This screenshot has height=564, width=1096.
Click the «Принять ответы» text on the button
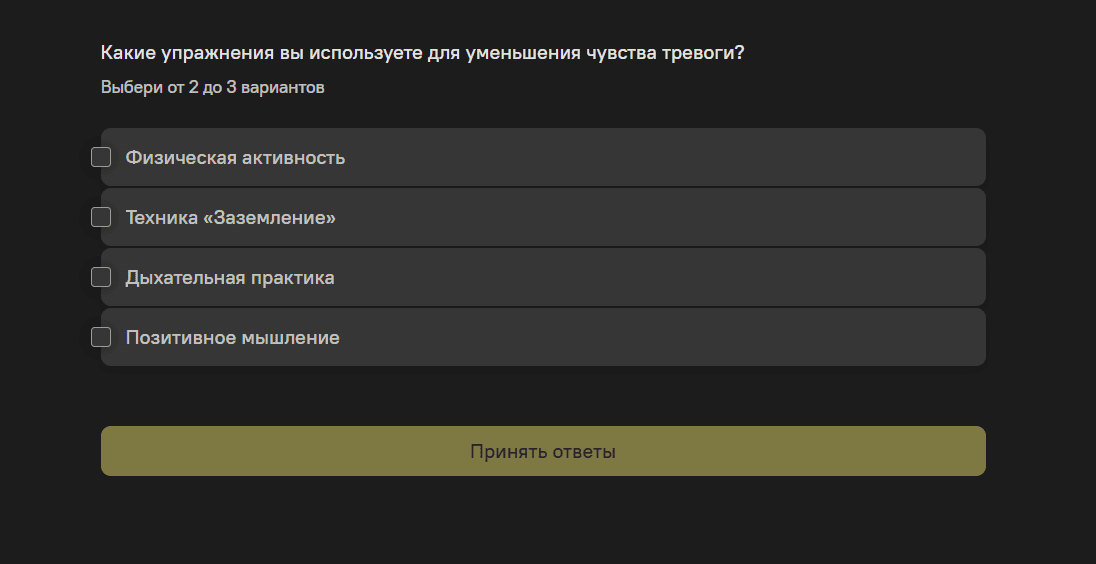(543, 452)
